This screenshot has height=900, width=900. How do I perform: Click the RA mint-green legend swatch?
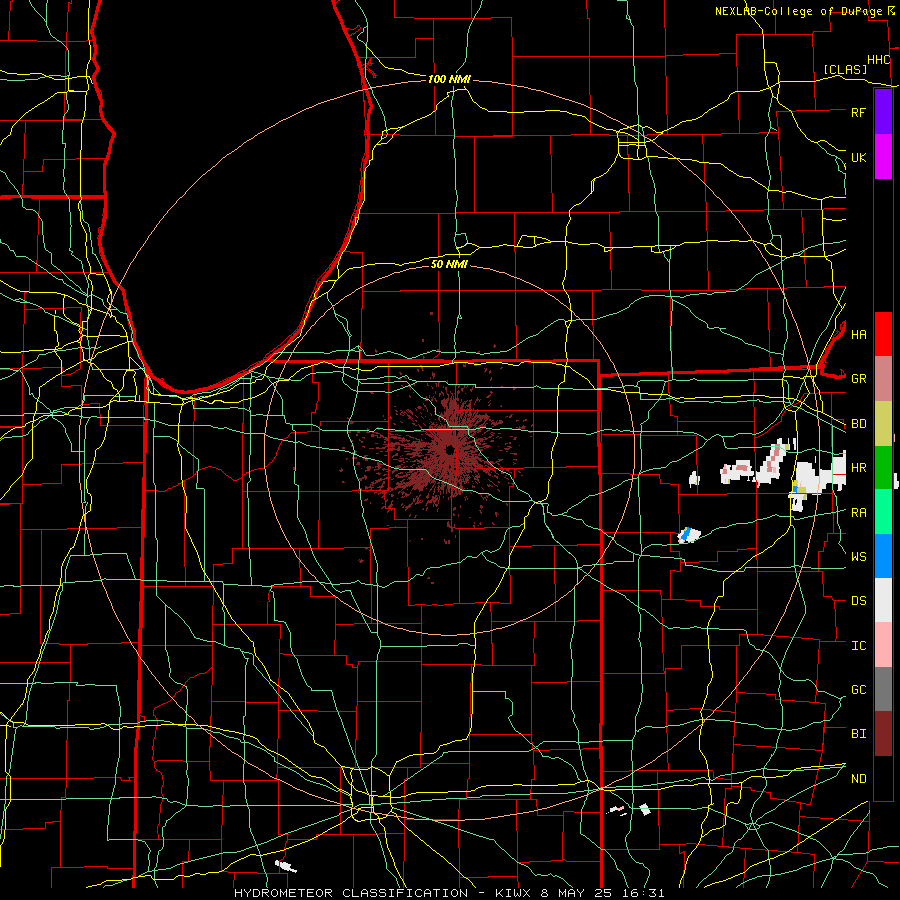tap(883, 512)
